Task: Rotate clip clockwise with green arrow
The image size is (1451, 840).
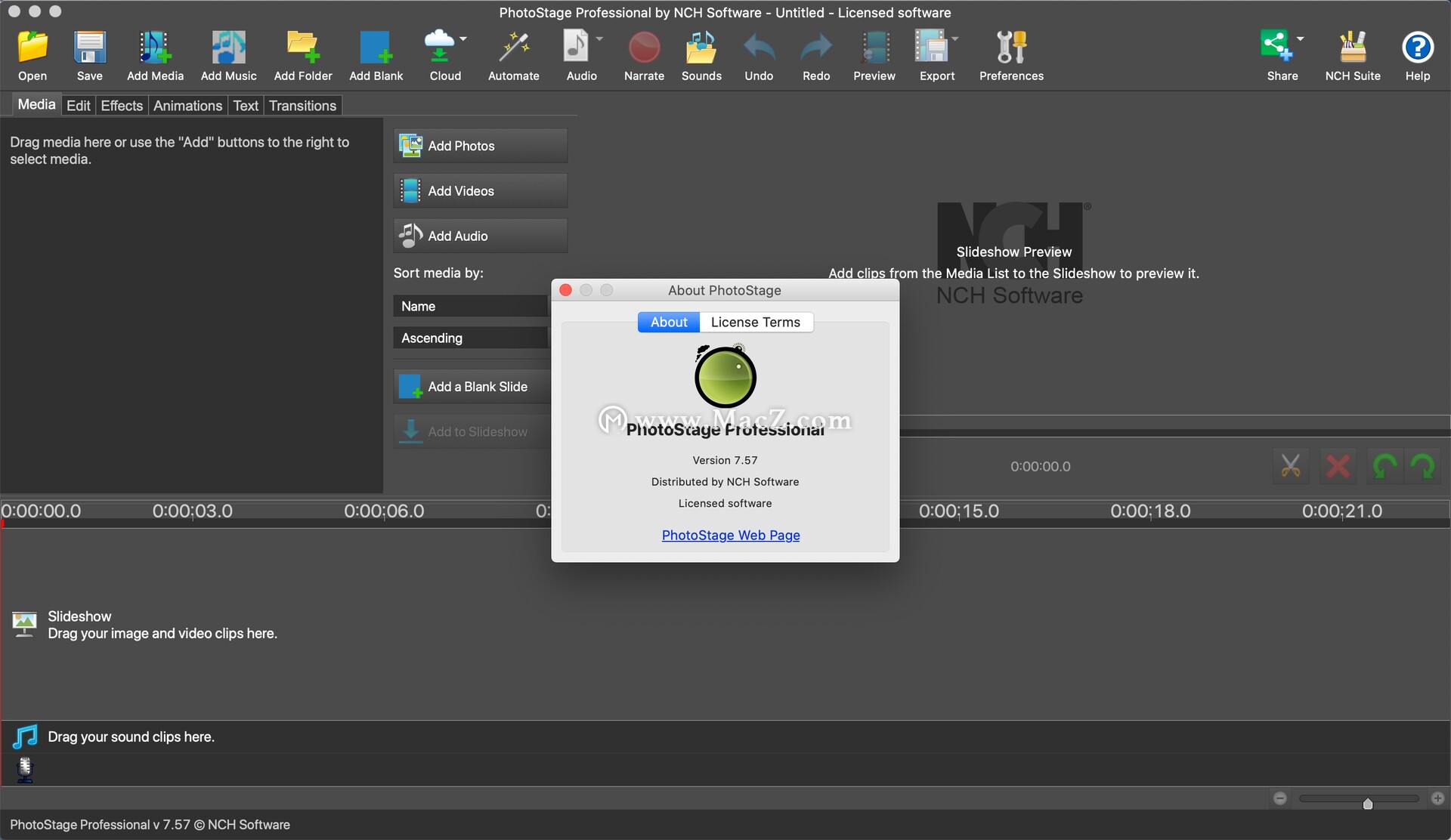Action: (1424, 466)
